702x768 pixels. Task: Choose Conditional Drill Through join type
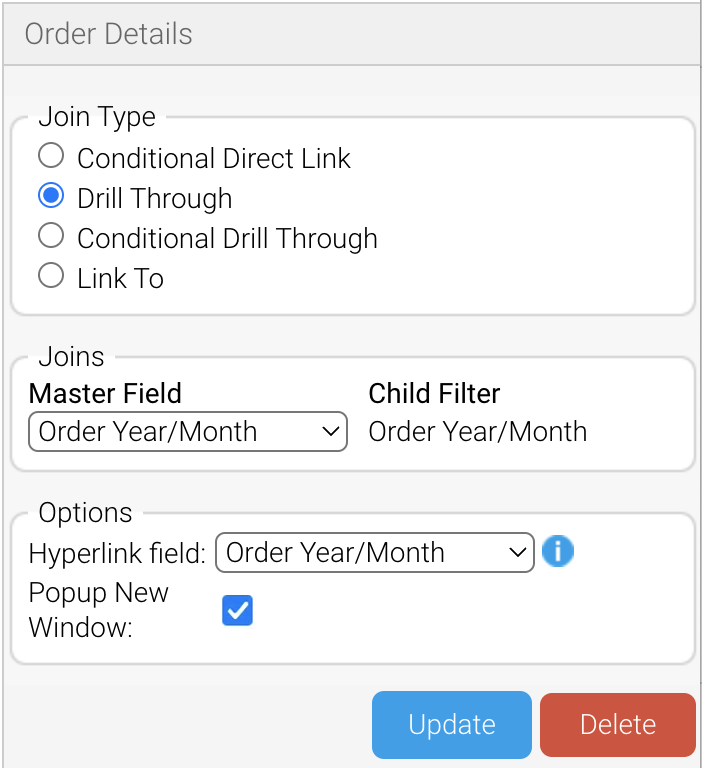pos(51,236)
